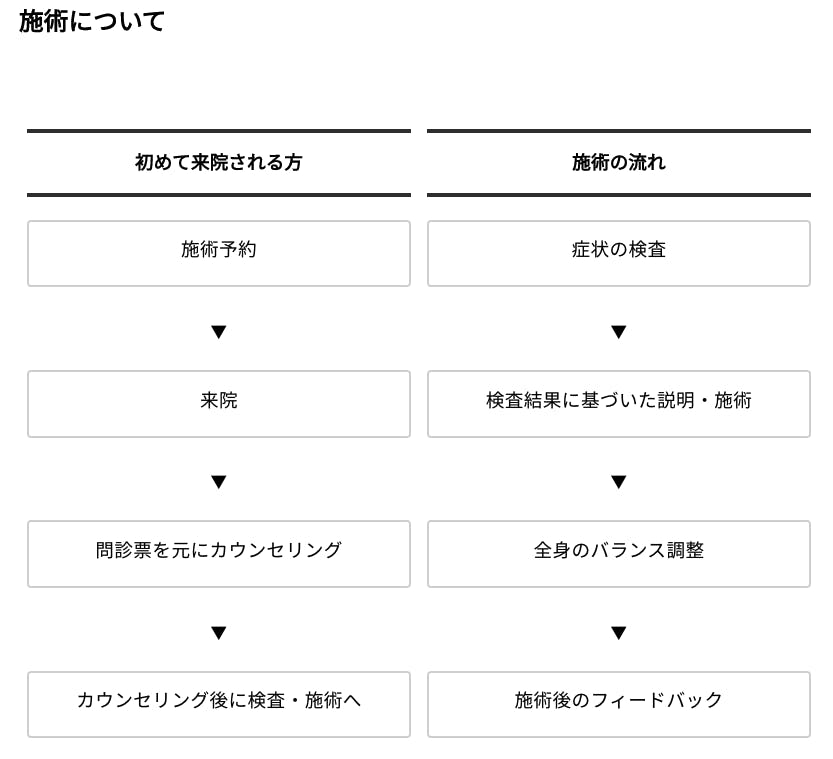
Task: Switch to the 施術の流れ tab header
Action: [x=618, y=162]
